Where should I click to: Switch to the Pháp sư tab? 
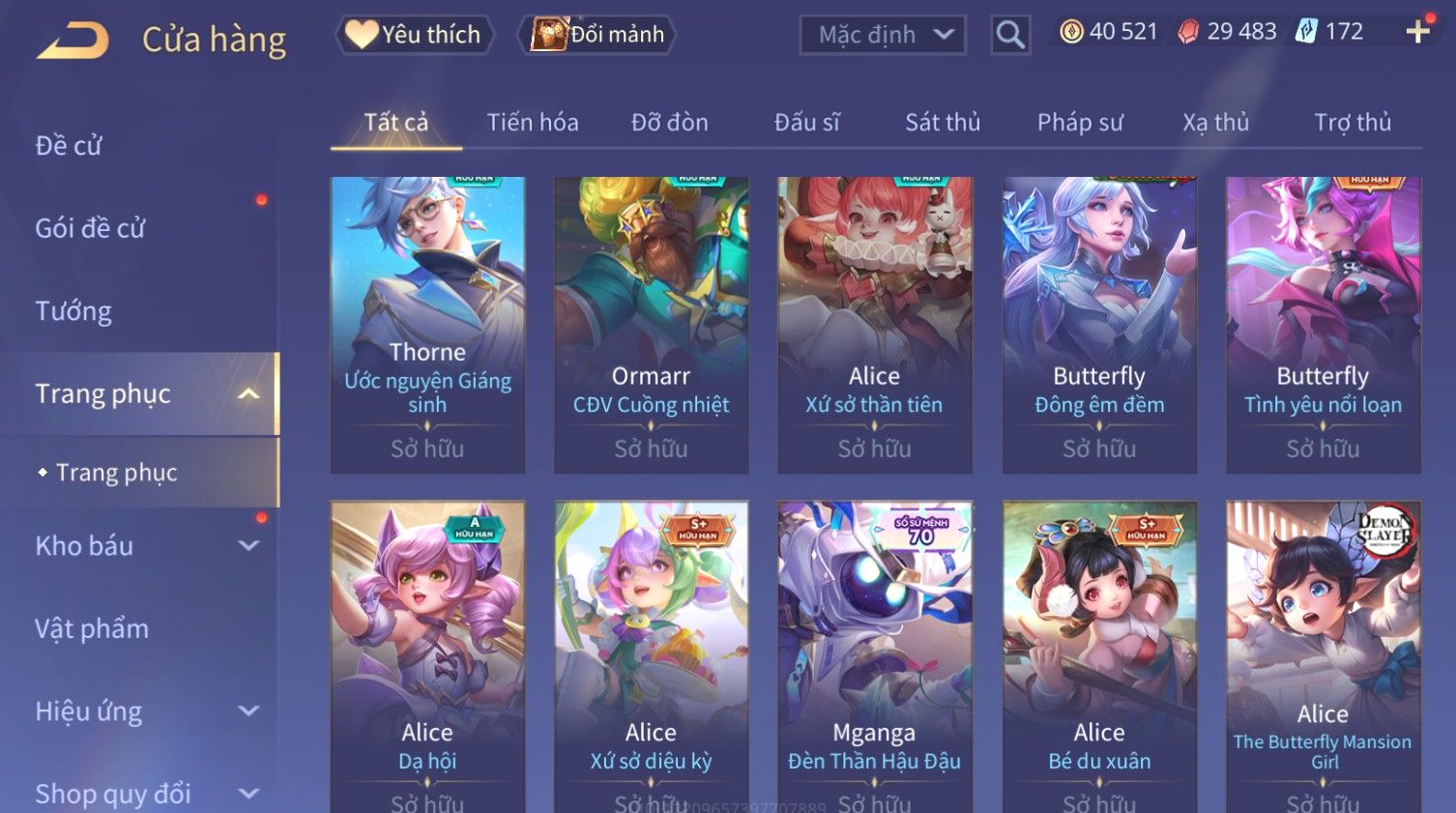pos(1080,123)
